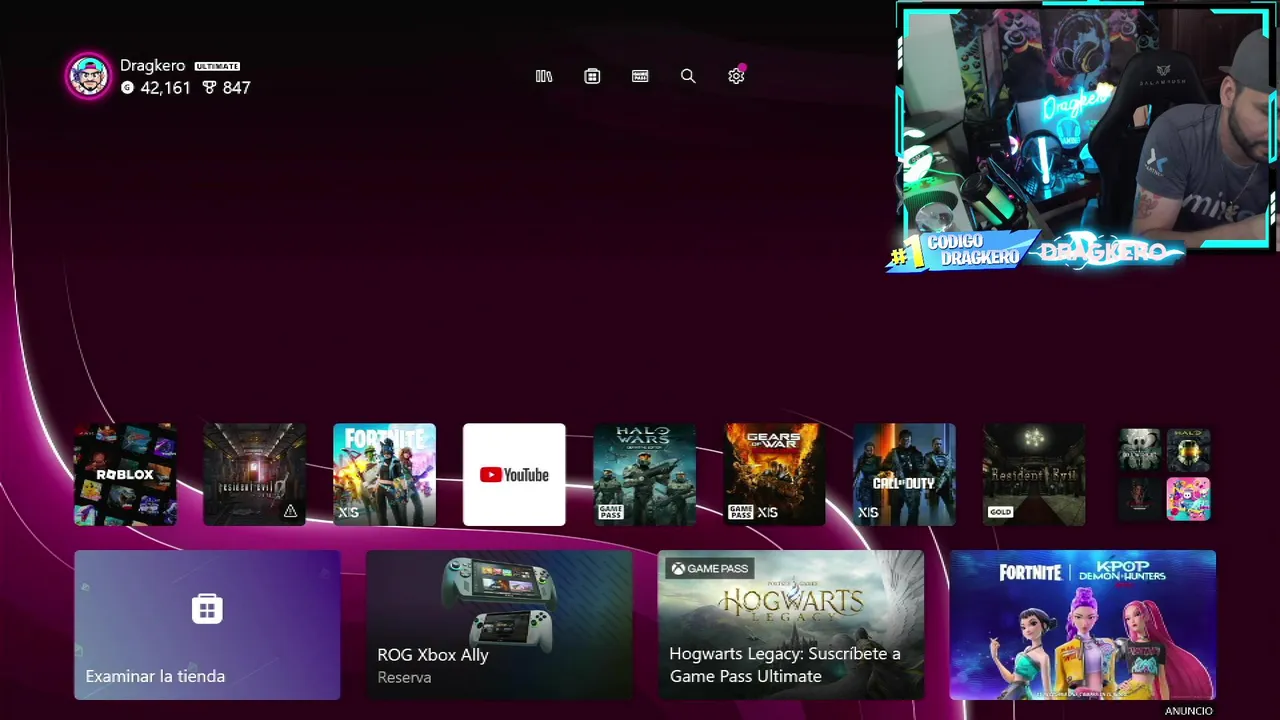The image size is (1280, 720).
Task: Open Hogwarts Legacy Game Pass Ultimate card
Action: coord(791,625)
